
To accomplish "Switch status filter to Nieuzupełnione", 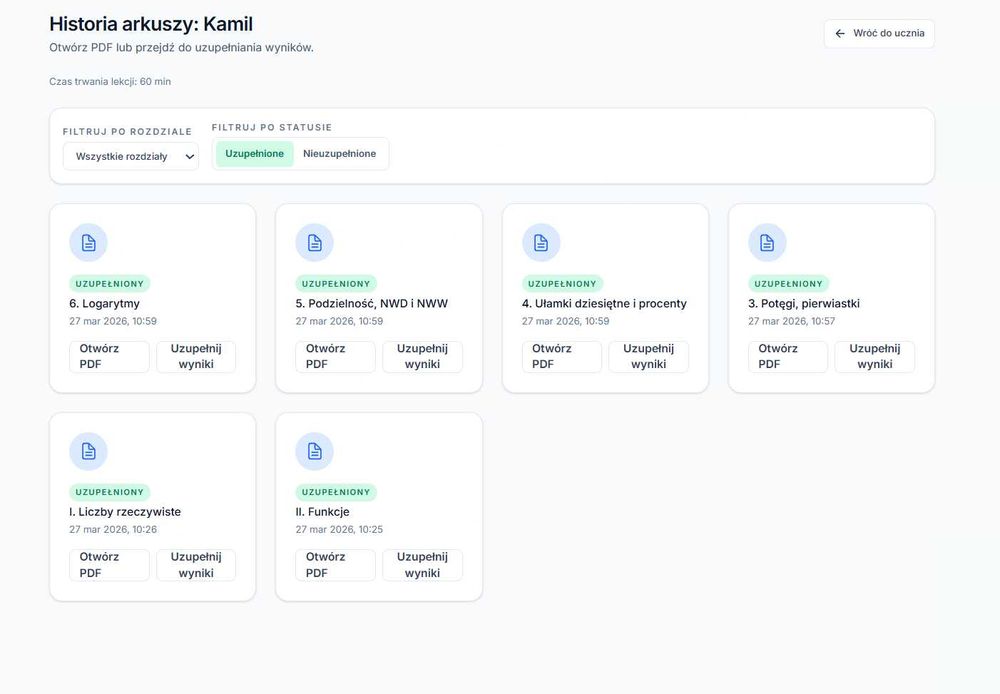I will pos(340,154).
